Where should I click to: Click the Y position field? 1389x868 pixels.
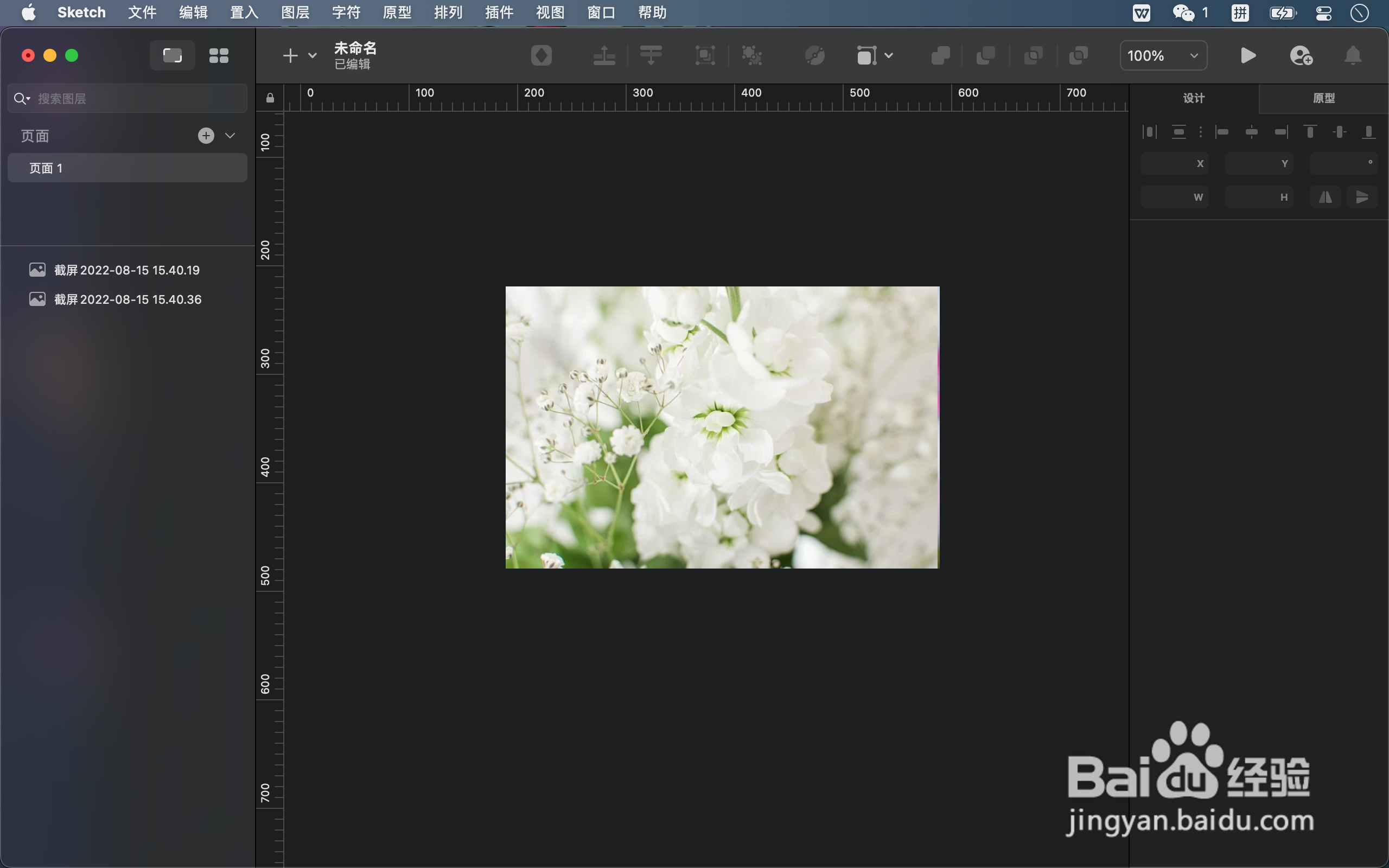[1259, 164]
